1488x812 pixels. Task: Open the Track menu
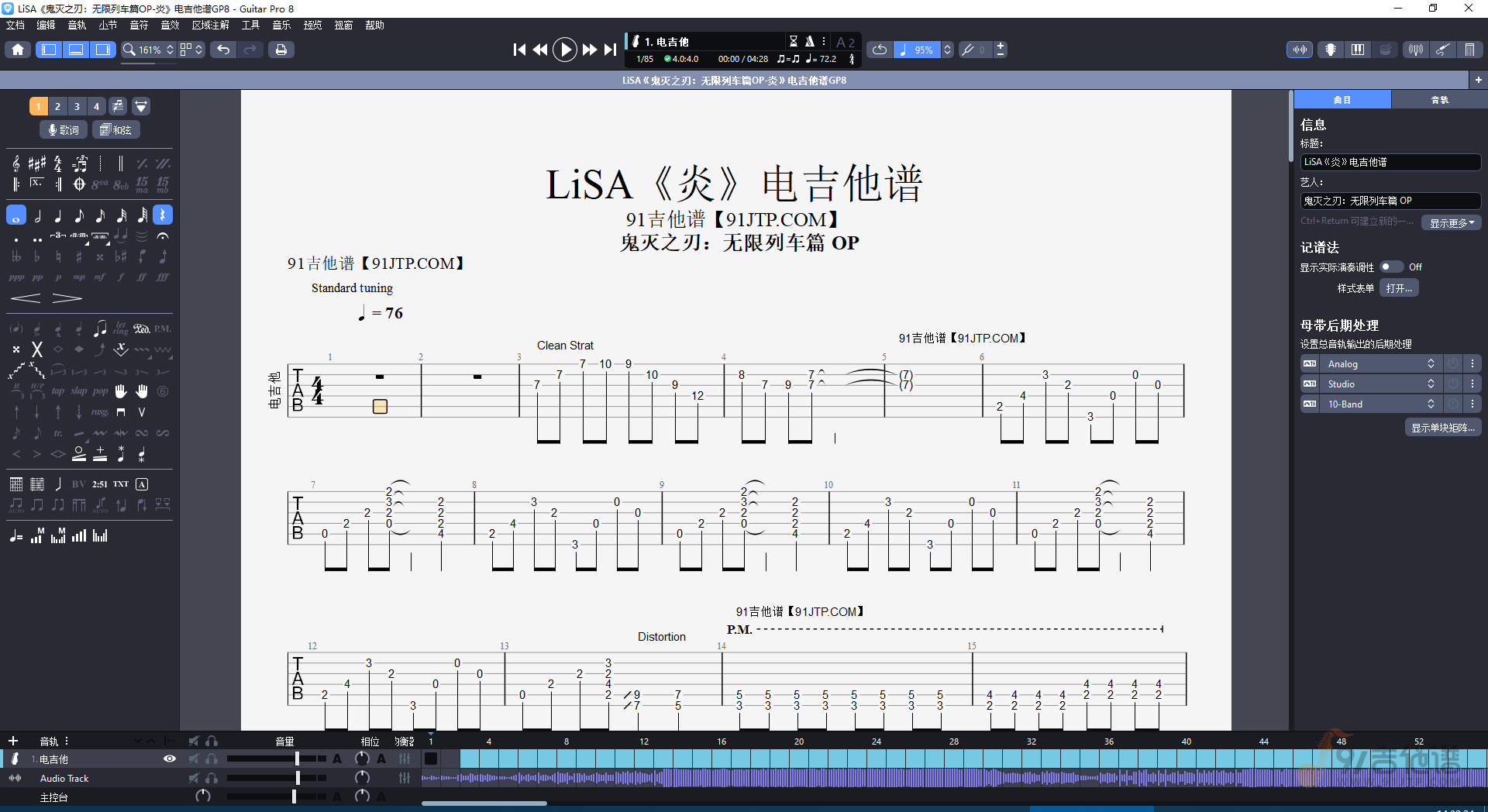[x=77, y=25]
